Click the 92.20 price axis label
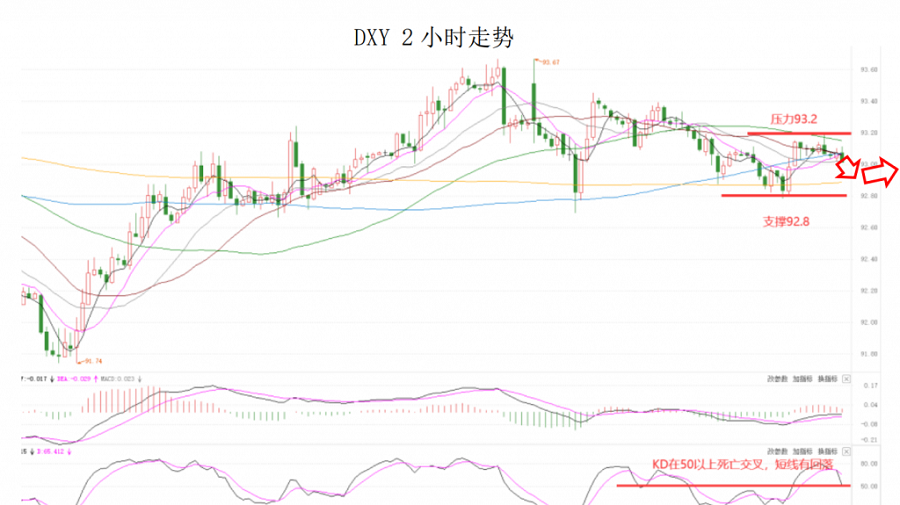900x505 pixels. 868,290
